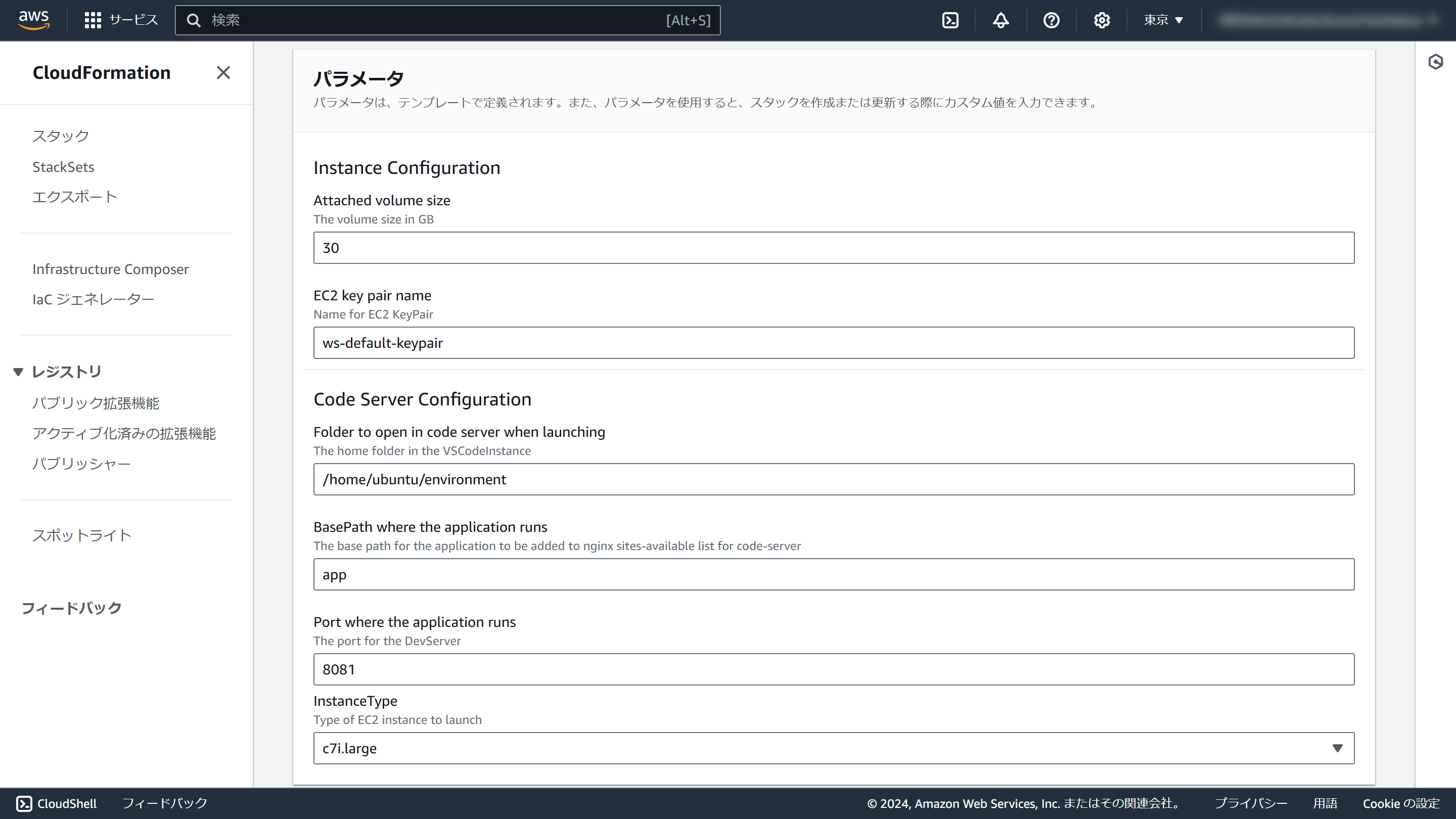Open the services grid menu icon
This screenshot has width=1456, height=819.
pyautogui.click(x=93, y=20)
